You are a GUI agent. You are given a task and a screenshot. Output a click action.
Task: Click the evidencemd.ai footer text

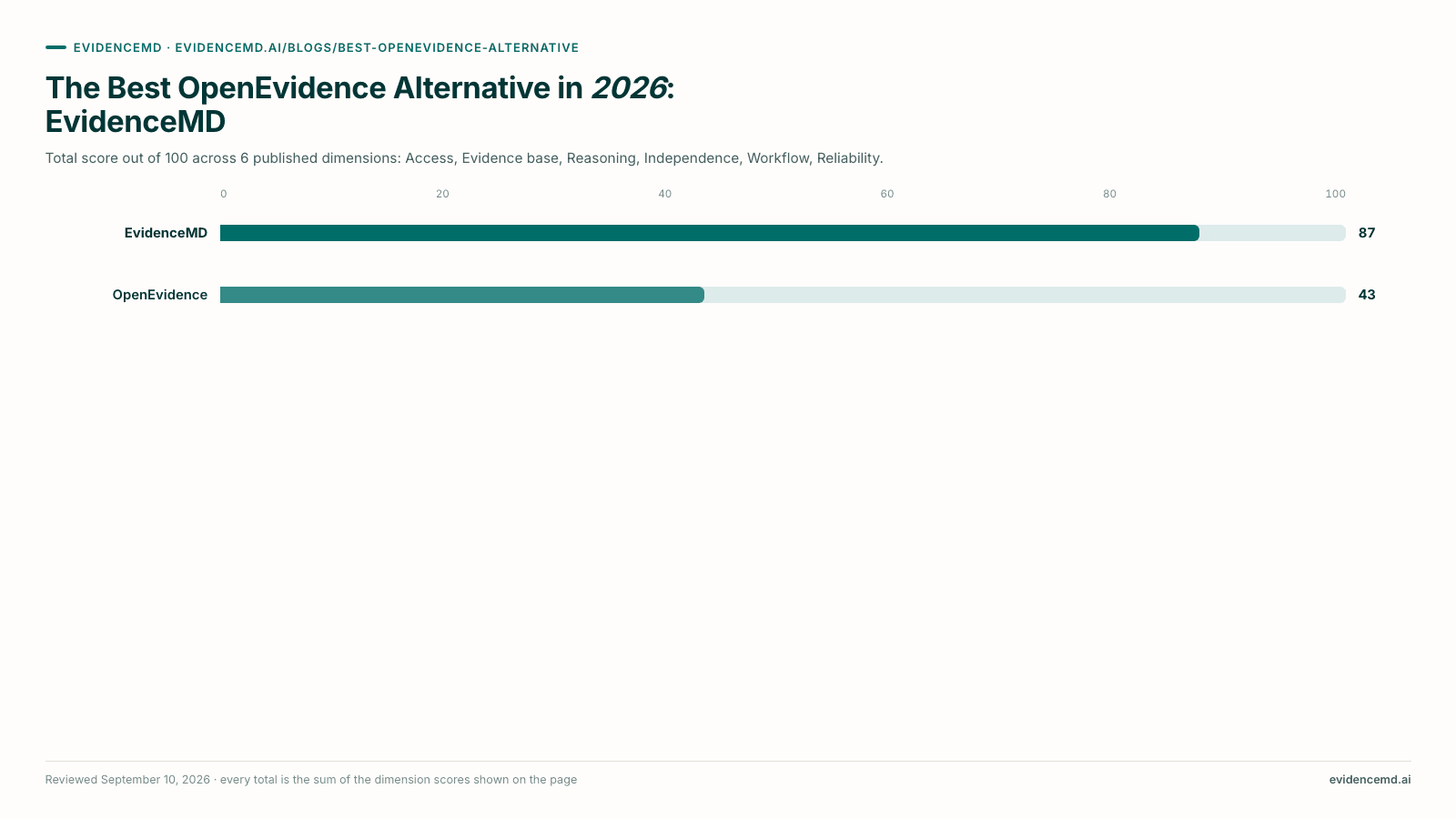click(x=1370, y=780)
